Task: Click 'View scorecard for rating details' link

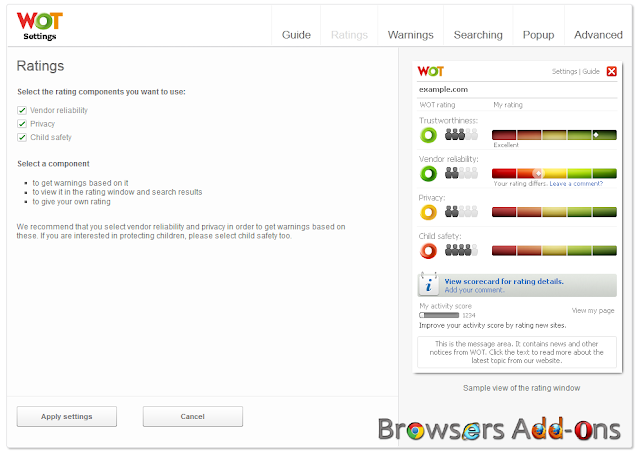Action: coord(504,282)
